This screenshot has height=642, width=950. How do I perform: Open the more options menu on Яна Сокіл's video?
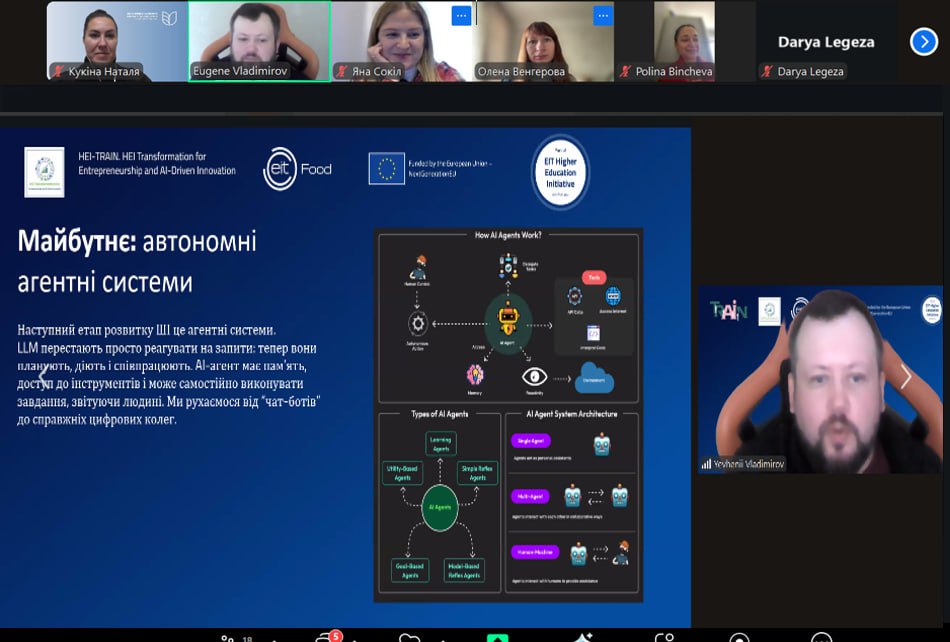point(461,15)
